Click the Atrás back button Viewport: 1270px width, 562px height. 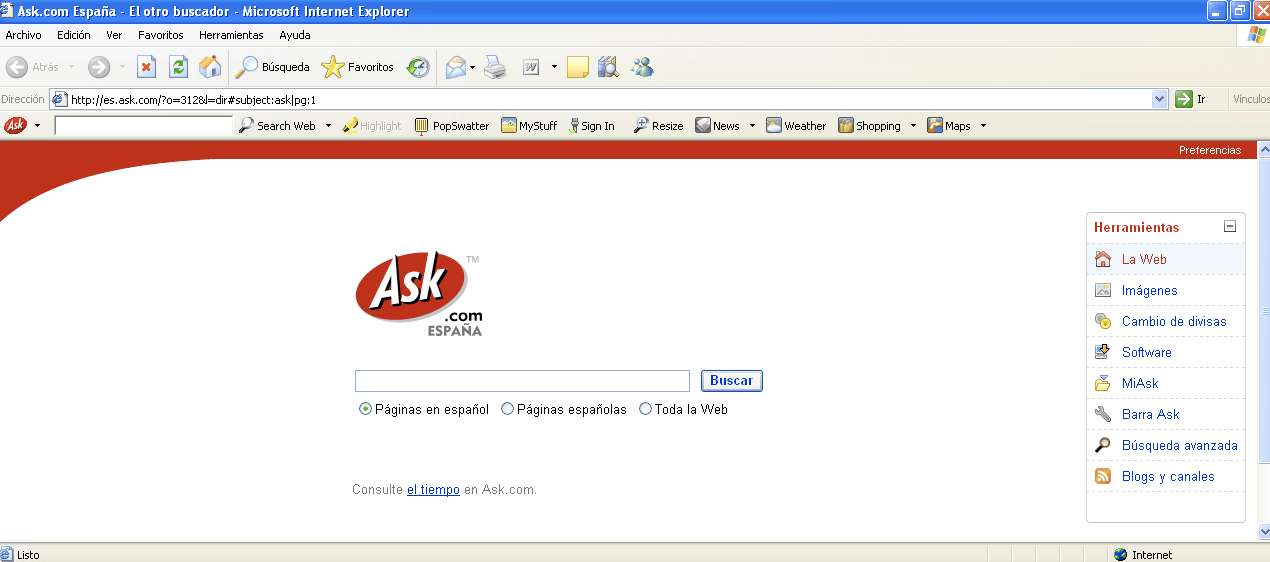pyautogui.click(x=33, y=67)
